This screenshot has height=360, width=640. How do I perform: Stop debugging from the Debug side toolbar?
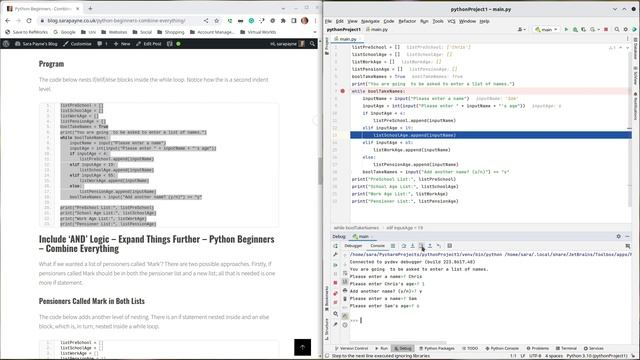pyautogui.click(x=336, y=282)
